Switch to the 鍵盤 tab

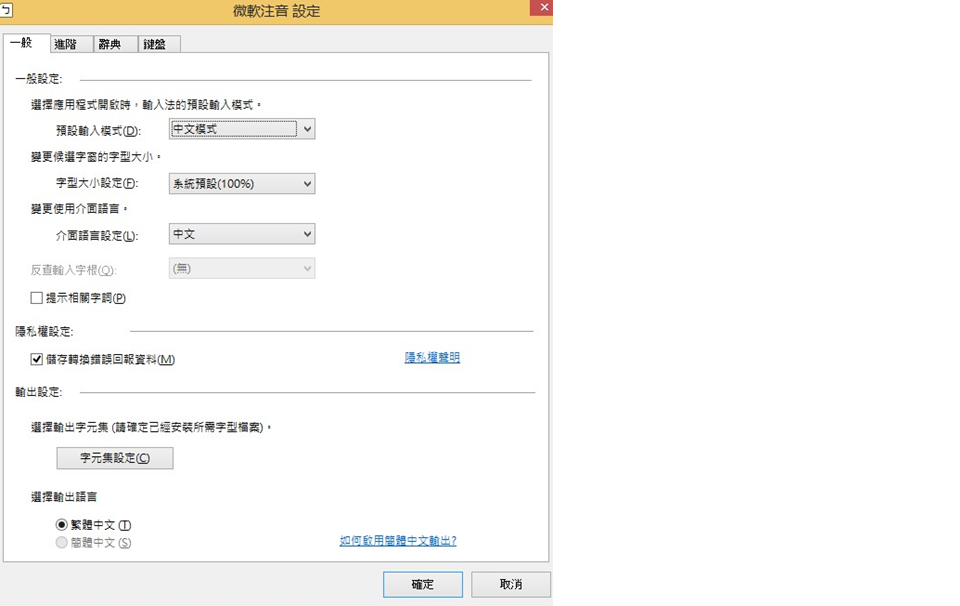click(159, 44)
